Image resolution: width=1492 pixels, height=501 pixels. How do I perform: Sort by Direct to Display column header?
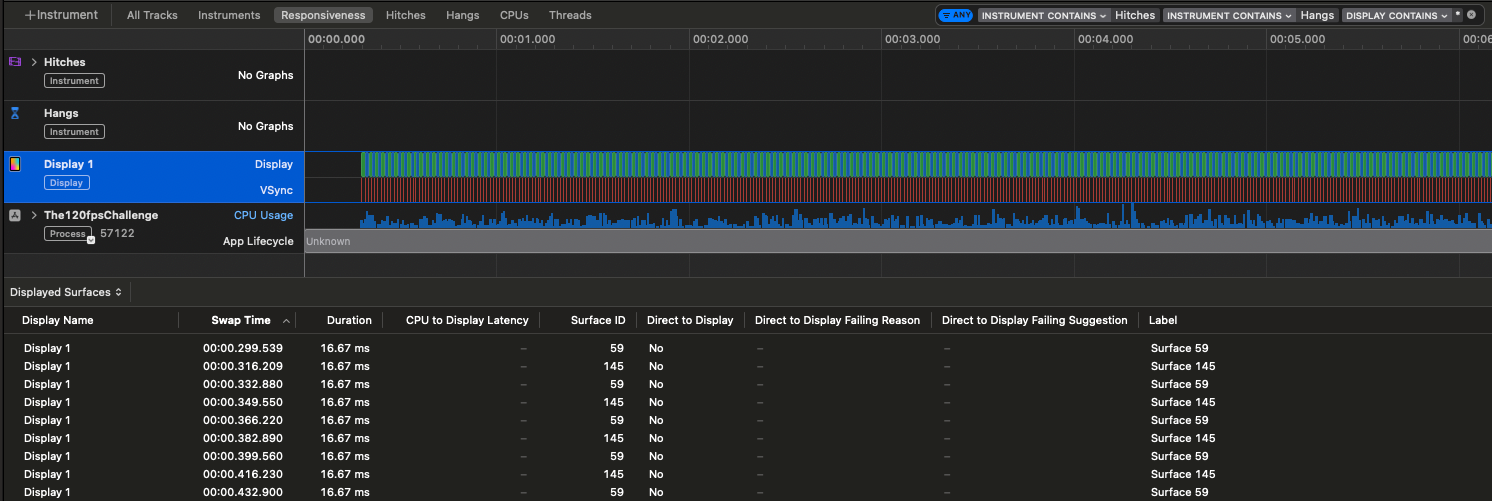690,320
